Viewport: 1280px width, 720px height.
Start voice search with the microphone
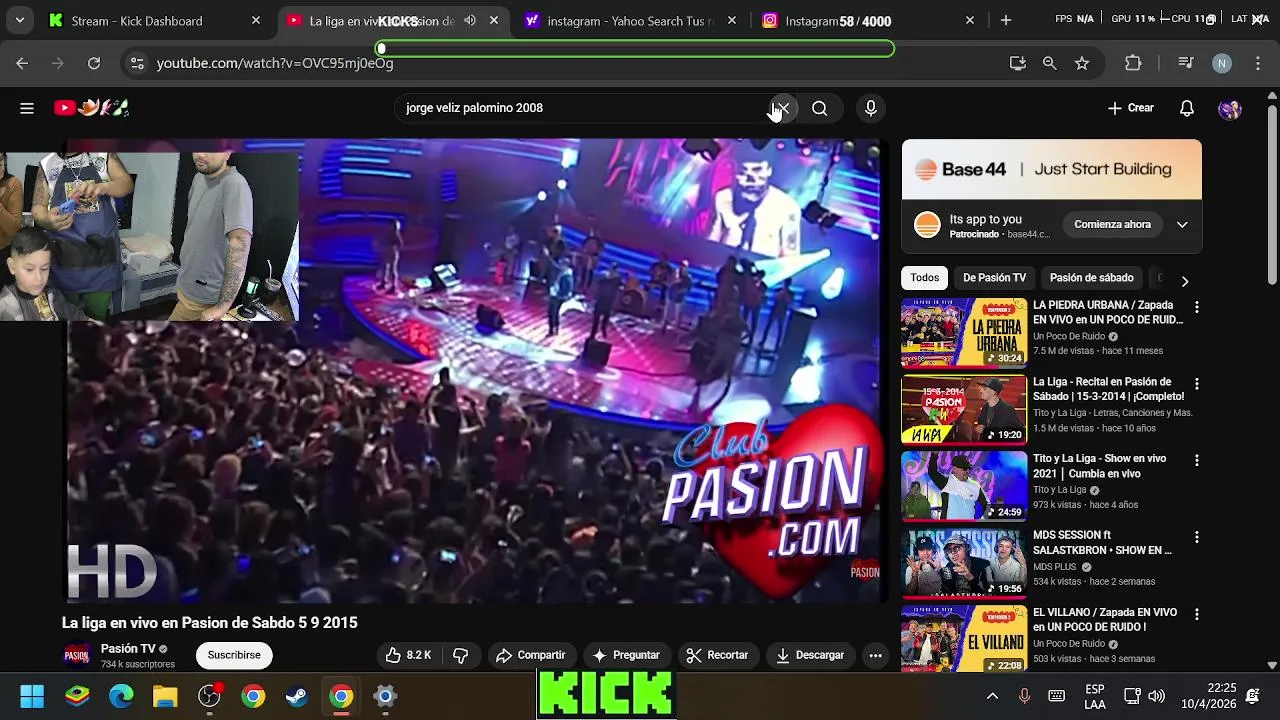coord(871,108)
